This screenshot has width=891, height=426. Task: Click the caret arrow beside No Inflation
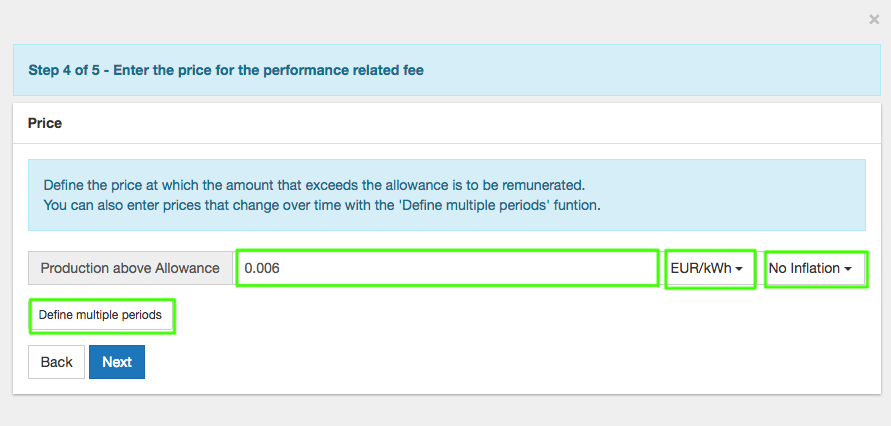(x=848, y=269)
